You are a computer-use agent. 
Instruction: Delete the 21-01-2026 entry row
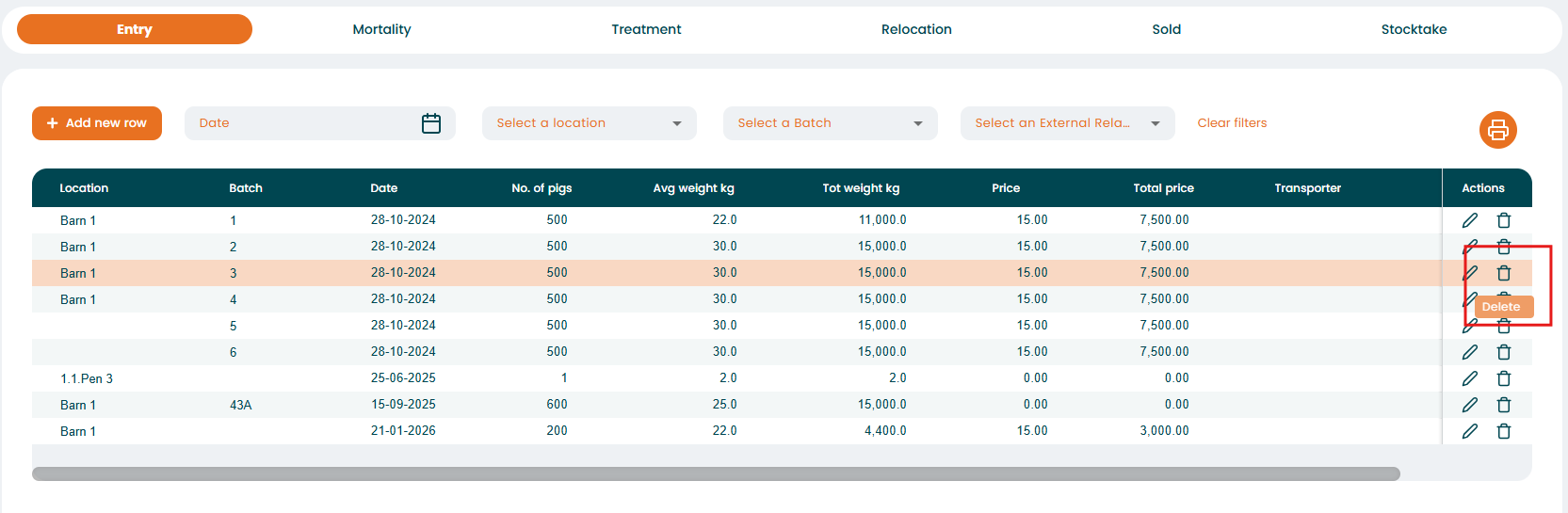[x=1504, y=431]
